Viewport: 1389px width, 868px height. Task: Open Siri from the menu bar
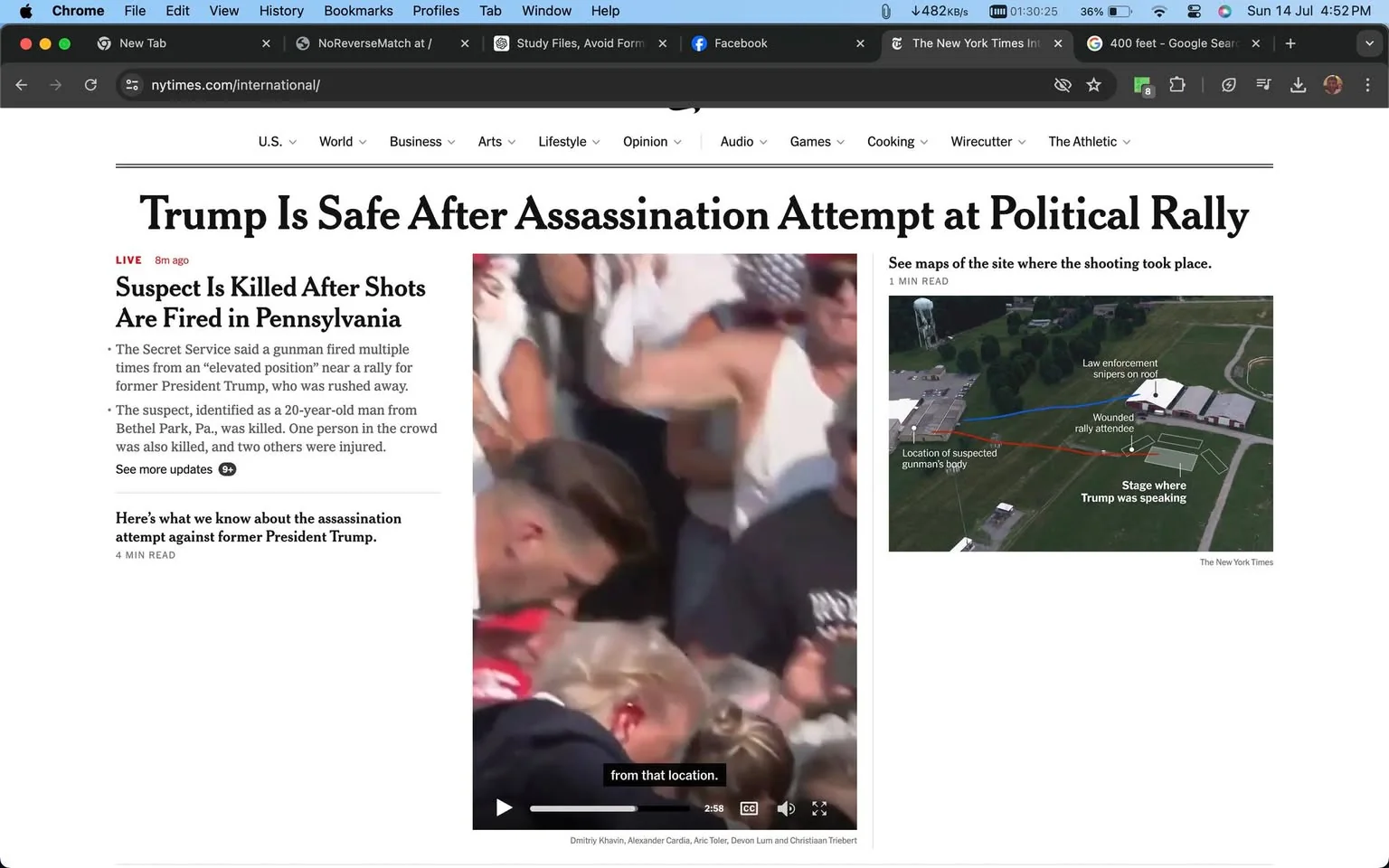click(x=1224, y=11)
